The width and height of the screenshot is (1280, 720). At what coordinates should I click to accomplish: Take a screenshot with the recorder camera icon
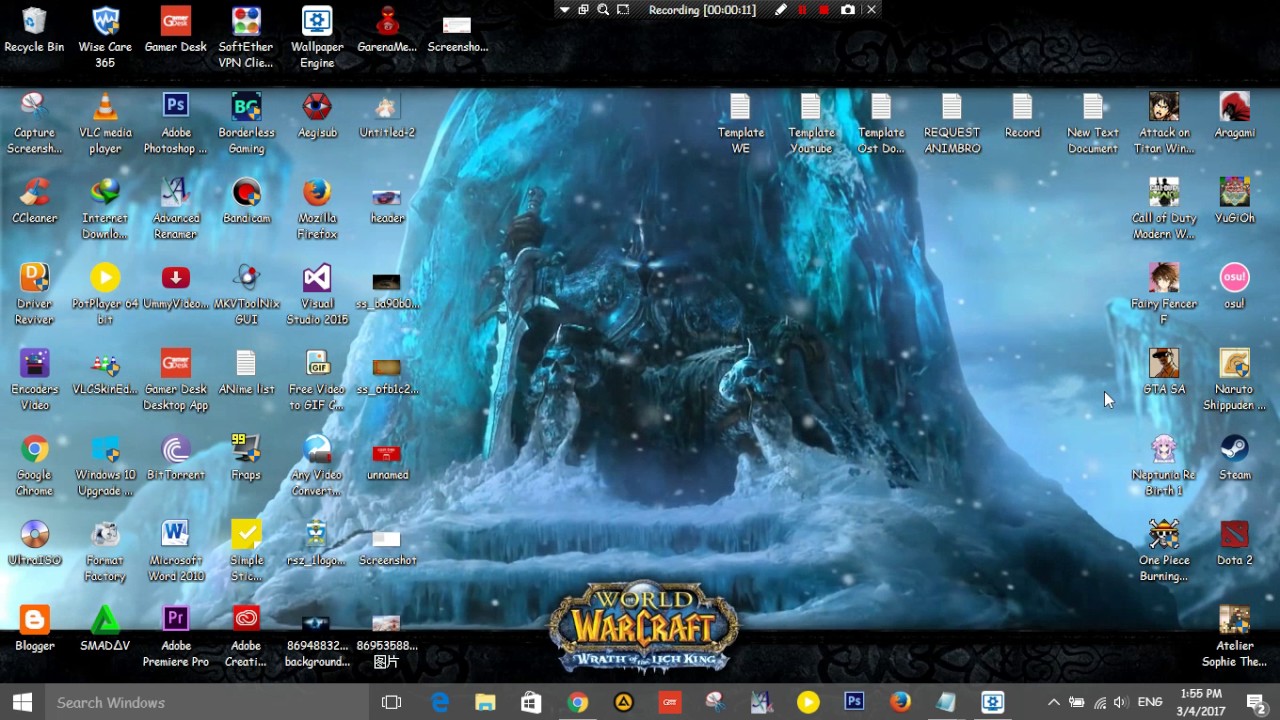point(848,9)
